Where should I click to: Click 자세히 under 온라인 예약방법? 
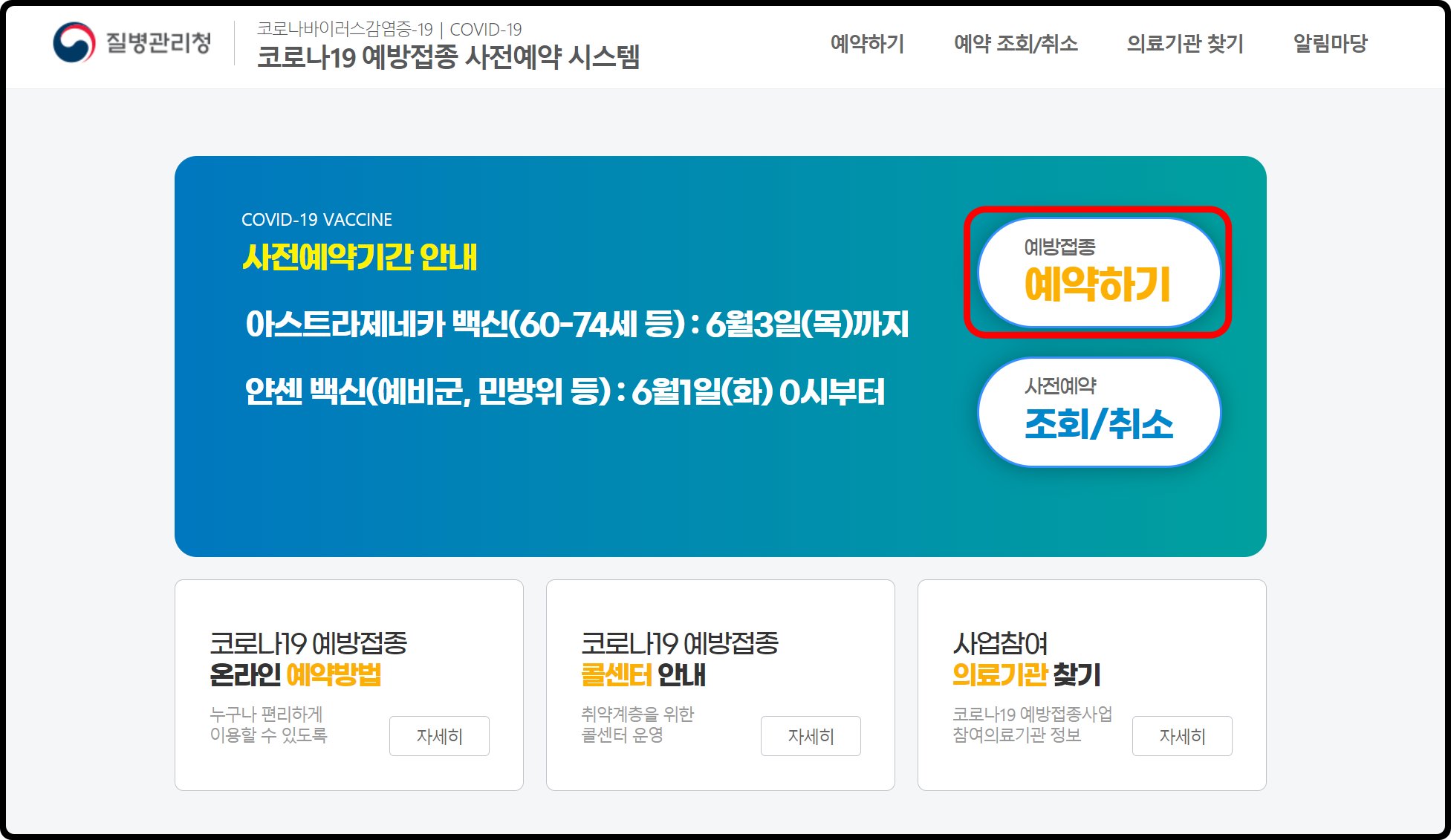(x=439, y=736)
